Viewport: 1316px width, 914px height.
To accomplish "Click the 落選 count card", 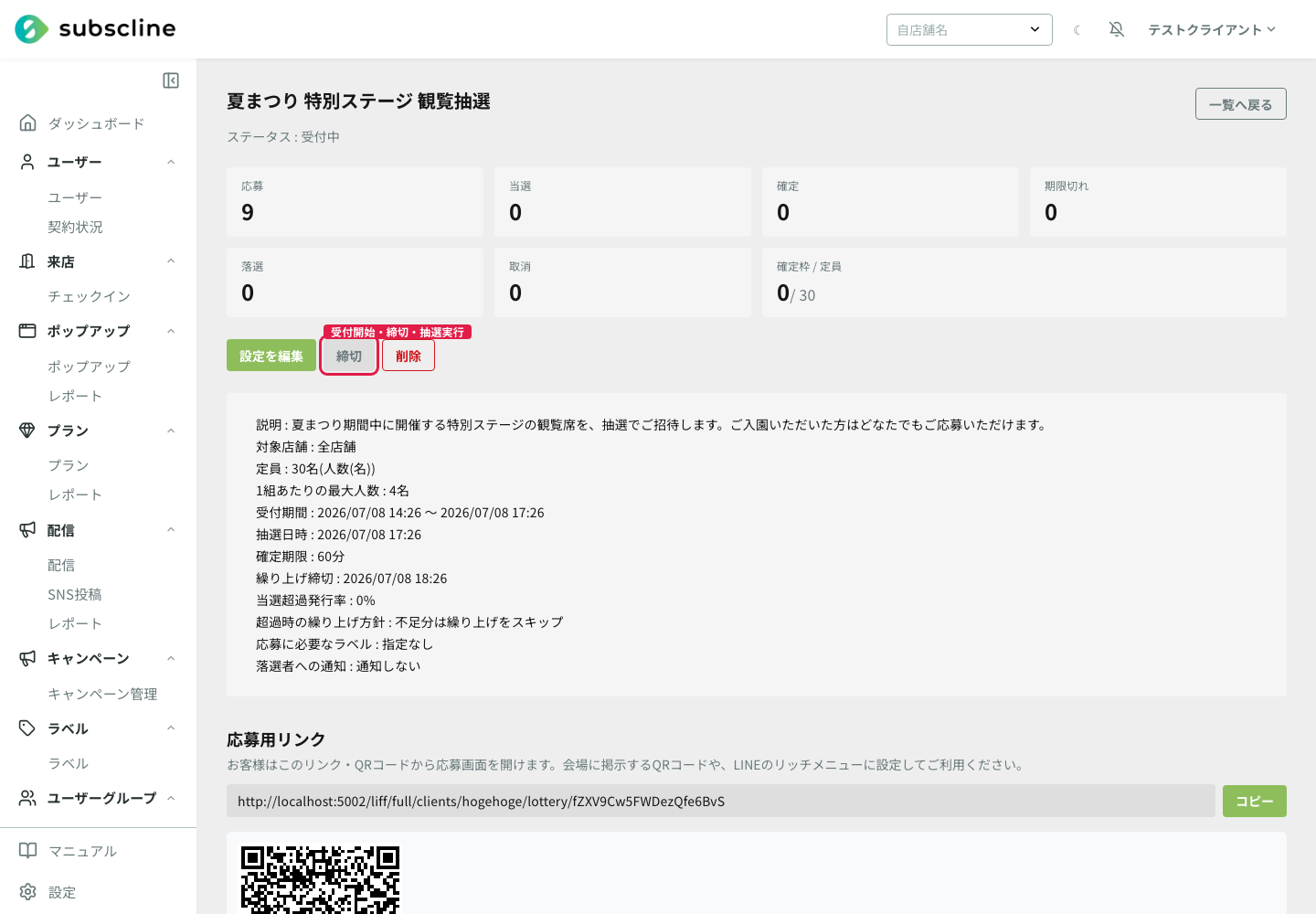I will click(355, 282).
